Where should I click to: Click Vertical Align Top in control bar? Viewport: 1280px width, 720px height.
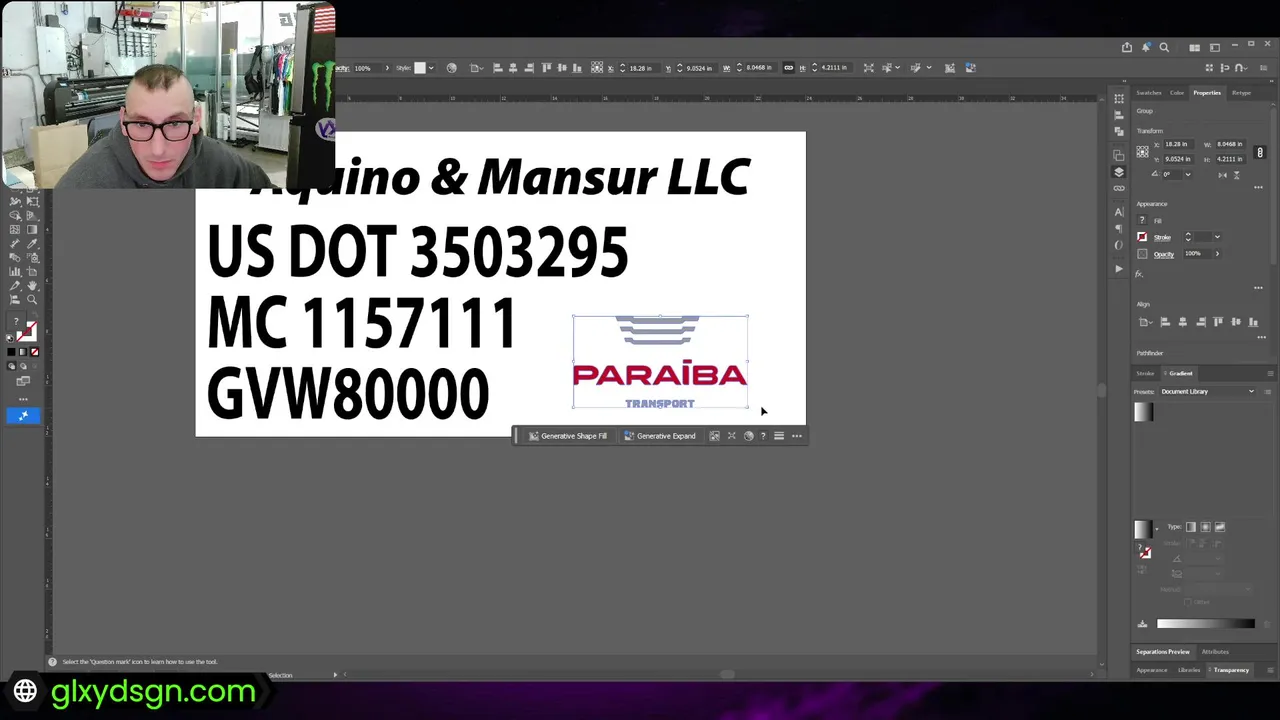click(x=546, y=68)
